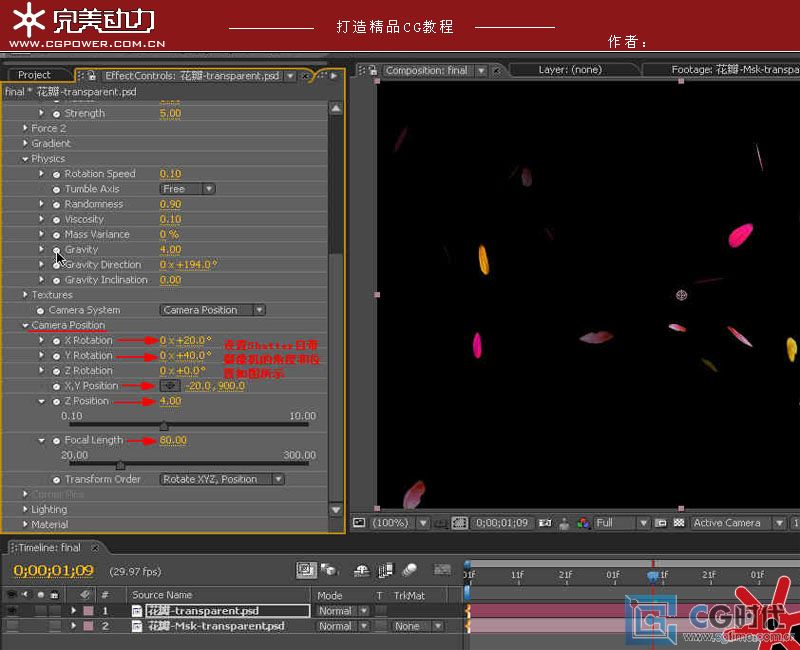The image size is (800, 650).
Task: Toggle Transform Order stopwatch icon
Action: (57, 480)
